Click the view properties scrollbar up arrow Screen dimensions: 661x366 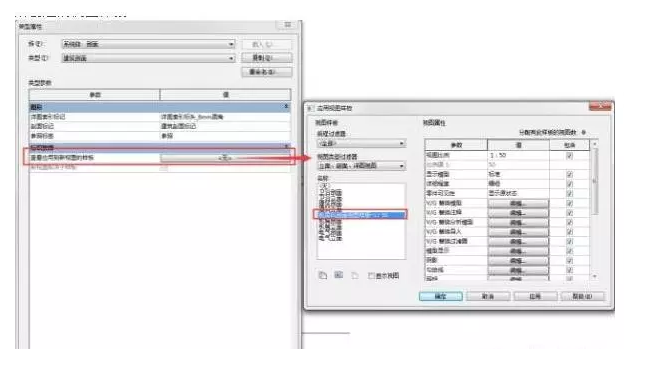point(595,145)
